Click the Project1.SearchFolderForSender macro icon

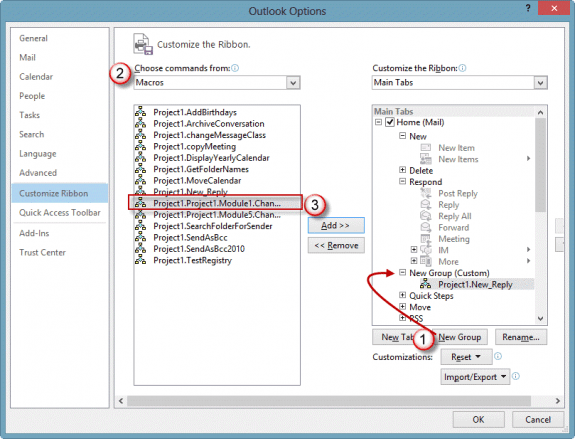click(x=140, y=225)
